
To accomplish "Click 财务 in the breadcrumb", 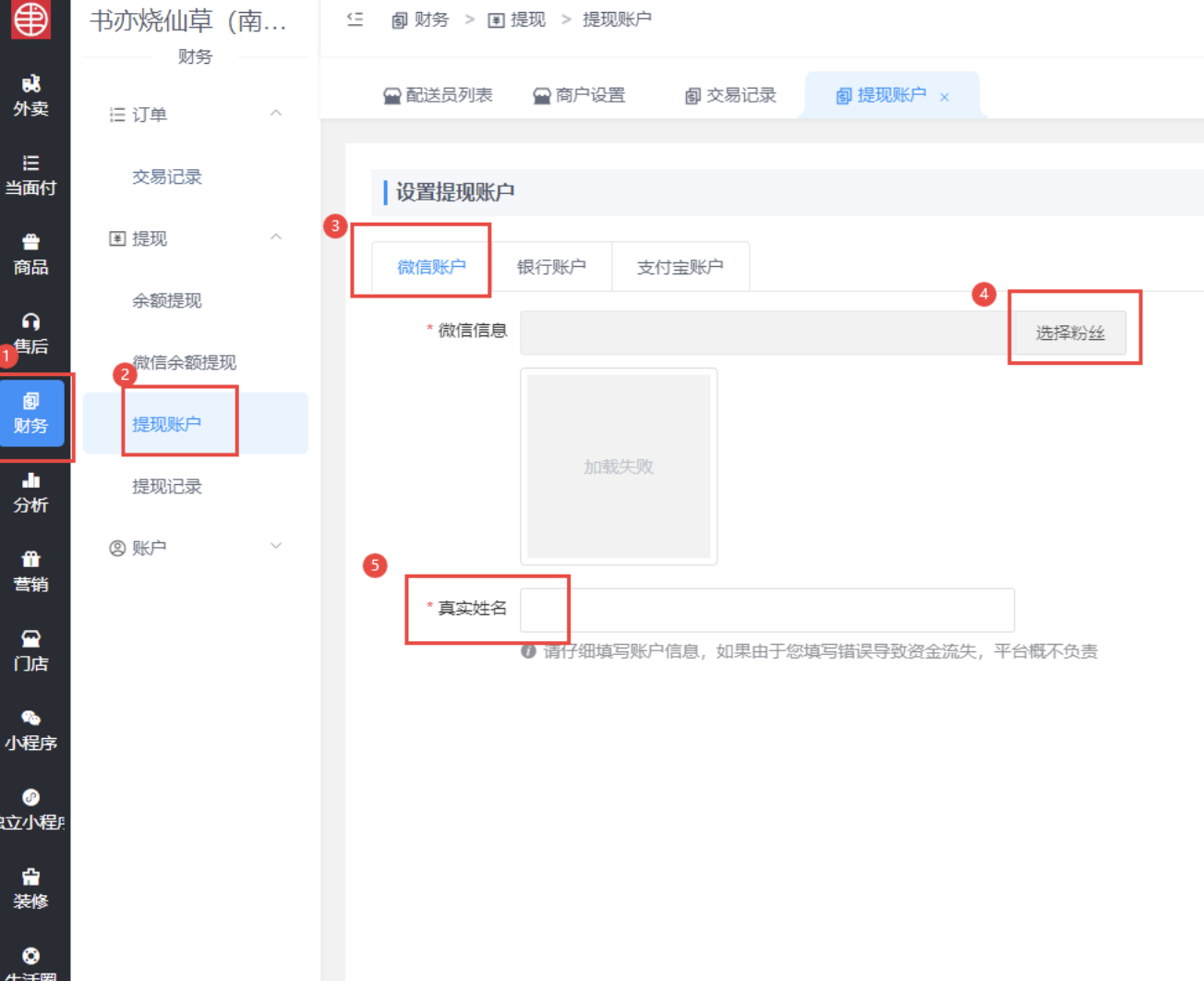I will click(421, 19).
